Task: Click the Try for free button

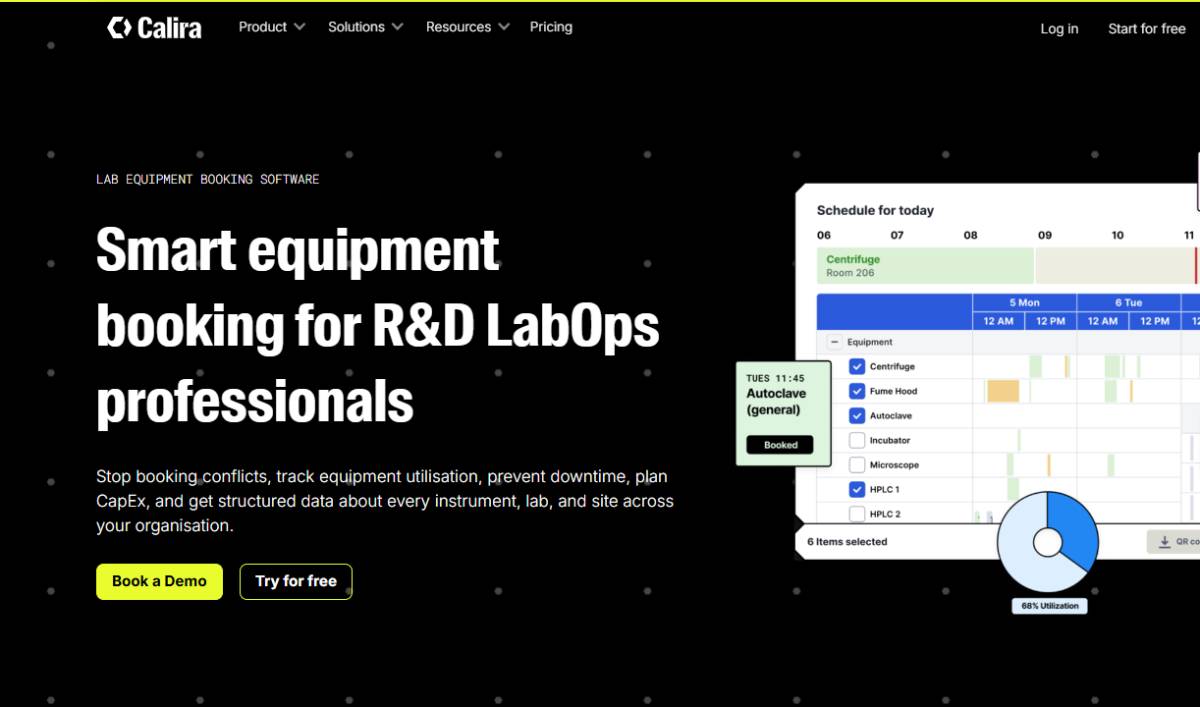Action: (x=296, y=581)
